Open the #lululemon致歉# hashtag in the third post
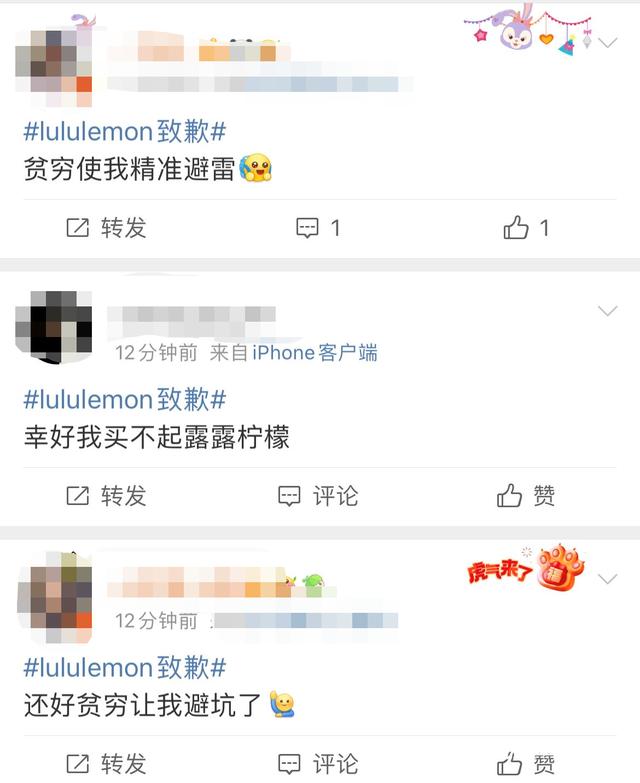The image size is (640, 783). (x=125, y=668)
